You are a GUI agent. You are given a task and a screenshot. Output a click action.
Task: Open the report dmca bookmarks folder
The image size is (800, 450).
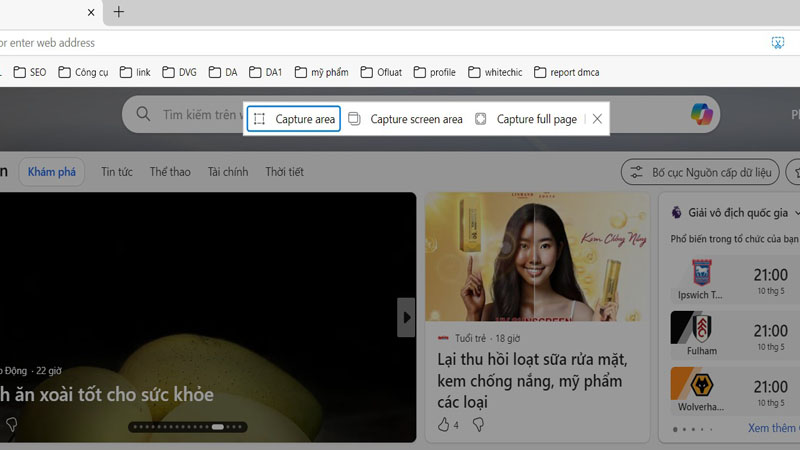[x=566, y=72]
